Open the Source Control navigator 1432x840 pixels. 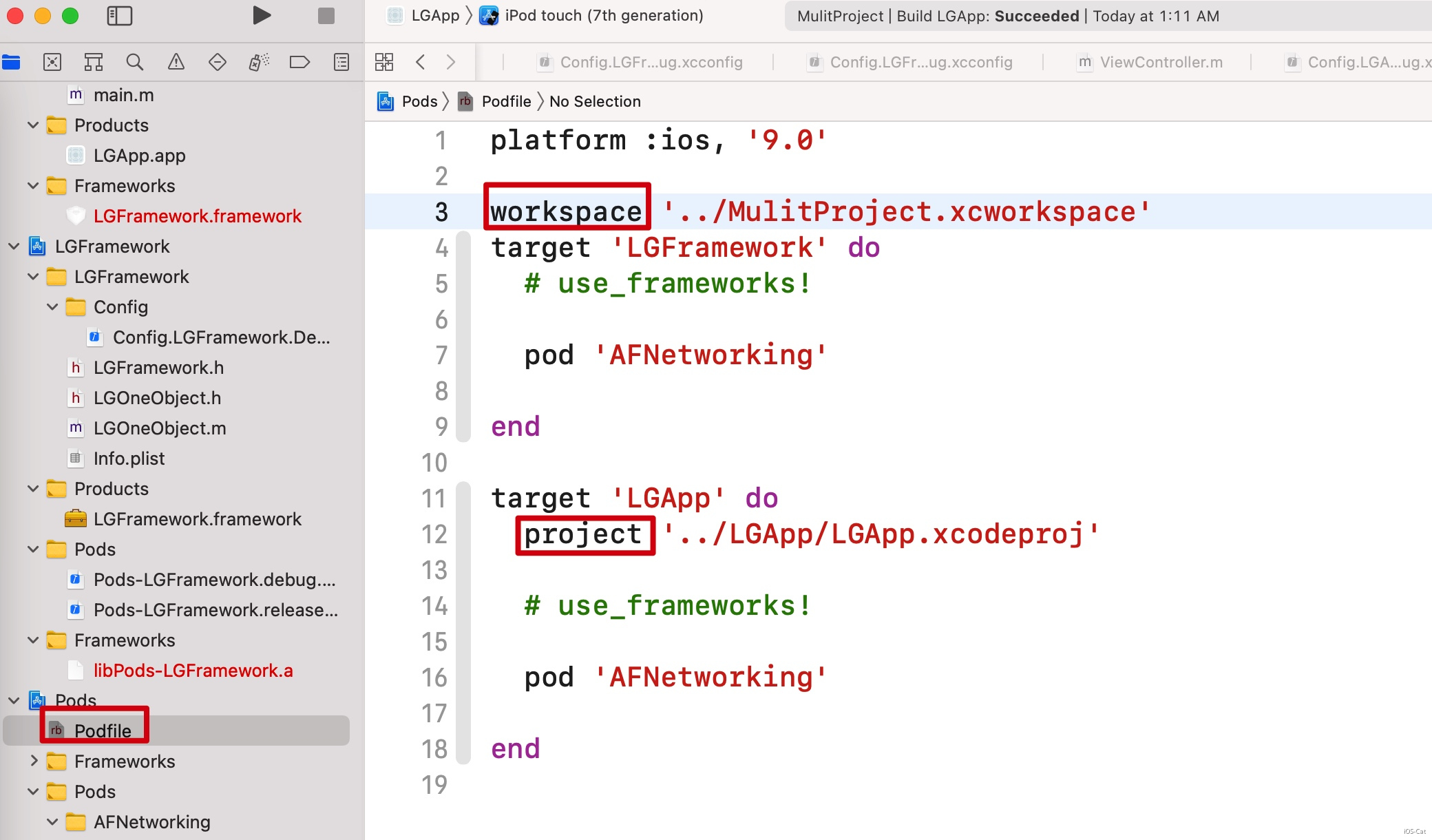point(52,62)
